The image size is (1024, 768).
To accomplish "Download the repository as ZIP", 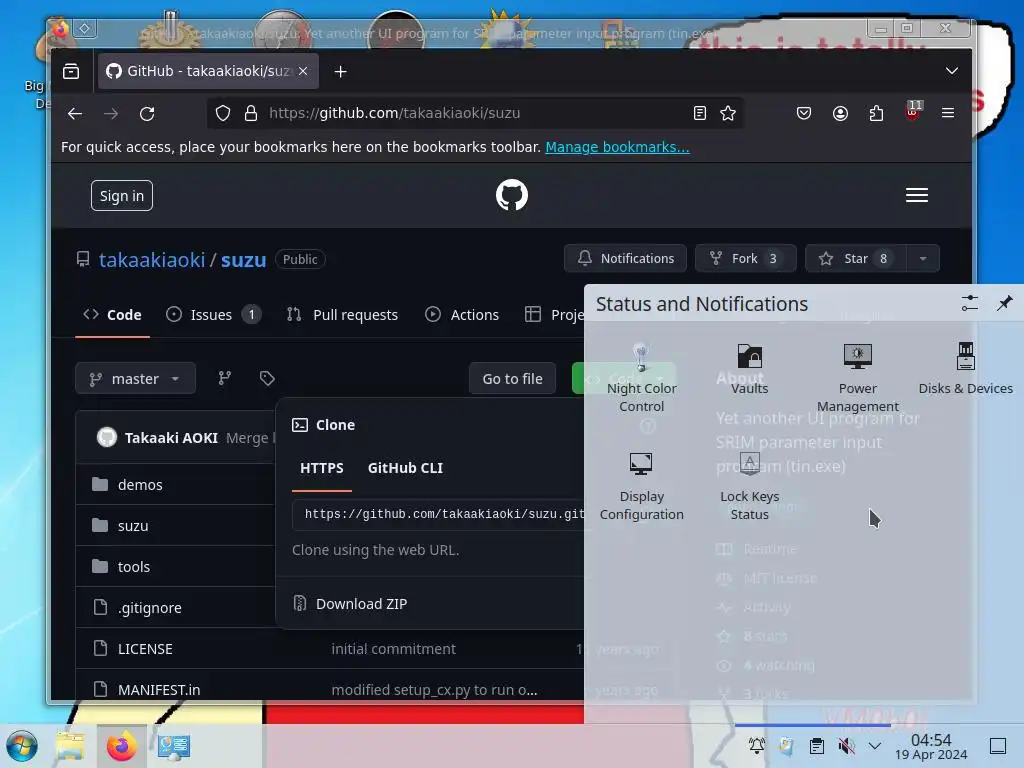I will [x=361, y=604].
